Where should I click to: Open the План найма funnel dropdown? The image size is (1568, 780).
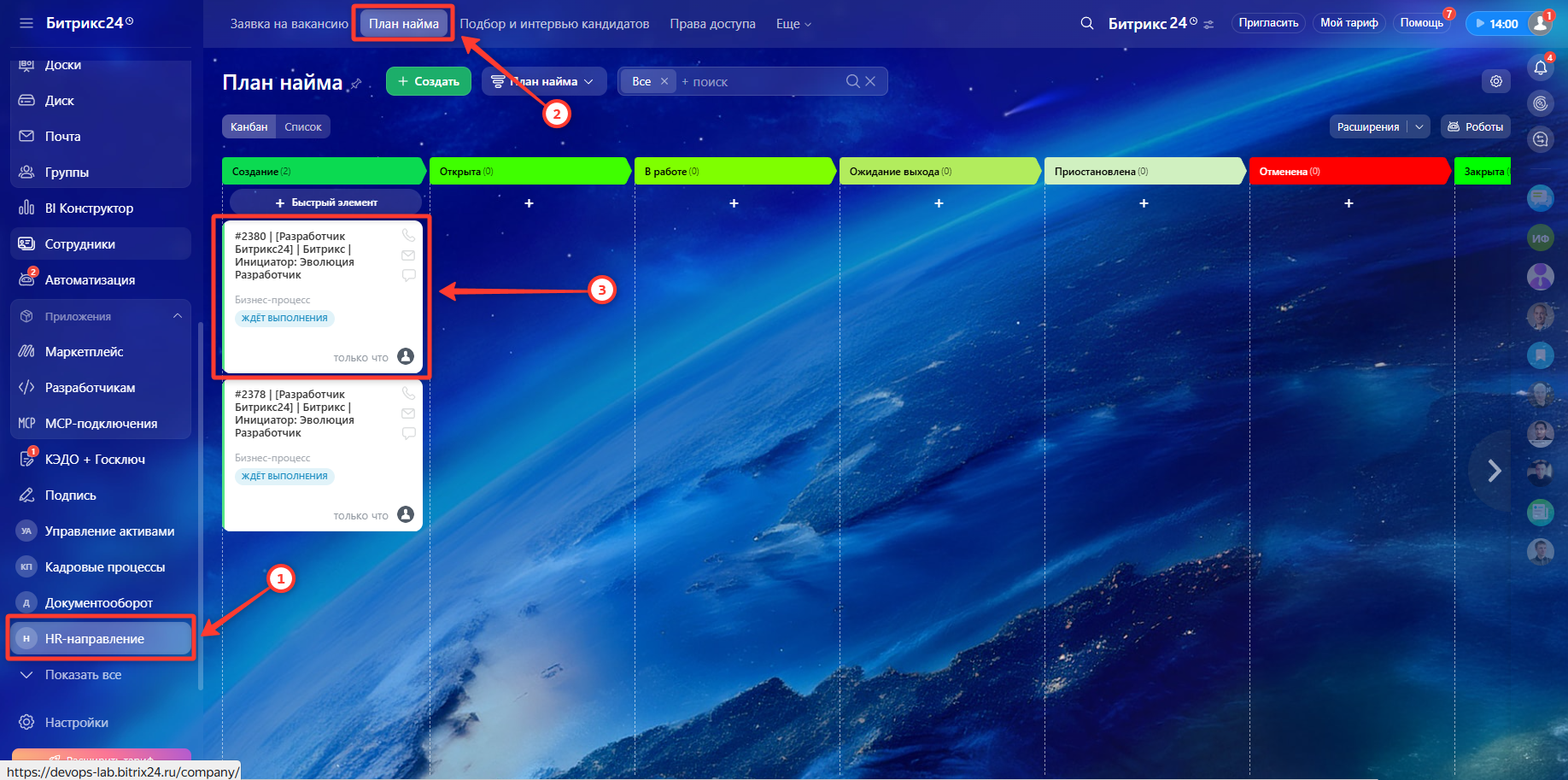click(544, 81)
